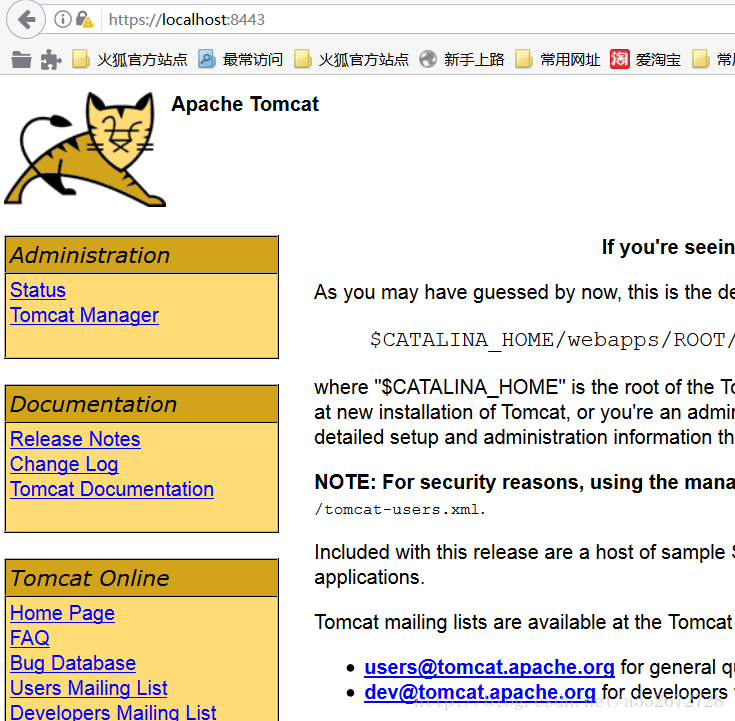The image size is (735, 721).
Task: Open second 火狐官方站点 bookmark folder
Action: (x=351, y=60)
